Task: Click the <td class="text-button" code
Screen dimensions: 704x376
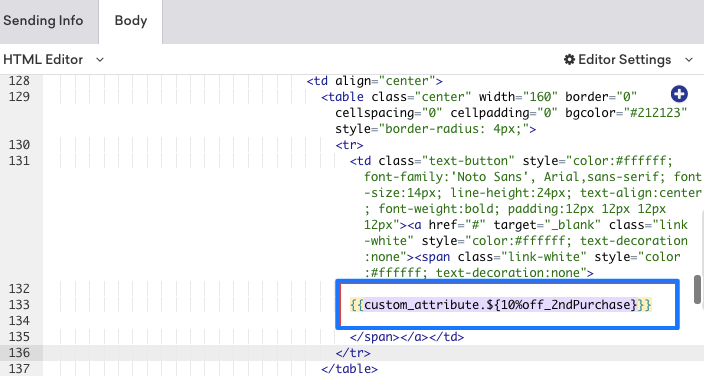Action: coord(432,161)
